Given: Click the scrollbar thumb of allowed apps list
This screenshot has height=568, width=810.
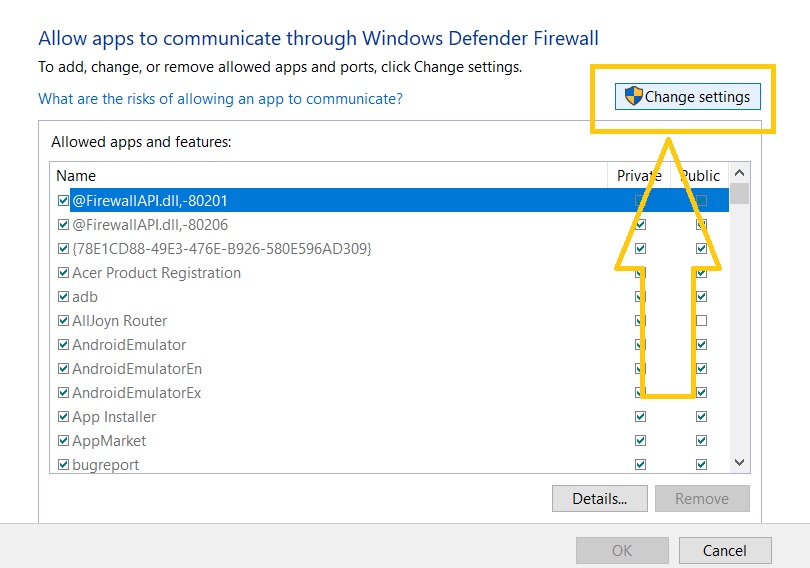Looking at the screenshot, I should point(739,194).
